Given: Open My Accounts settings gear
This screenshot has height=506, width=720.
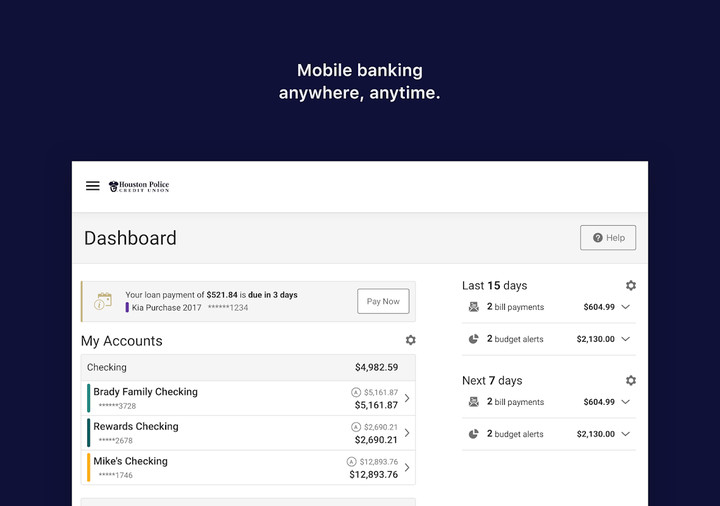Looking at the screenshot, I should 411,340.
